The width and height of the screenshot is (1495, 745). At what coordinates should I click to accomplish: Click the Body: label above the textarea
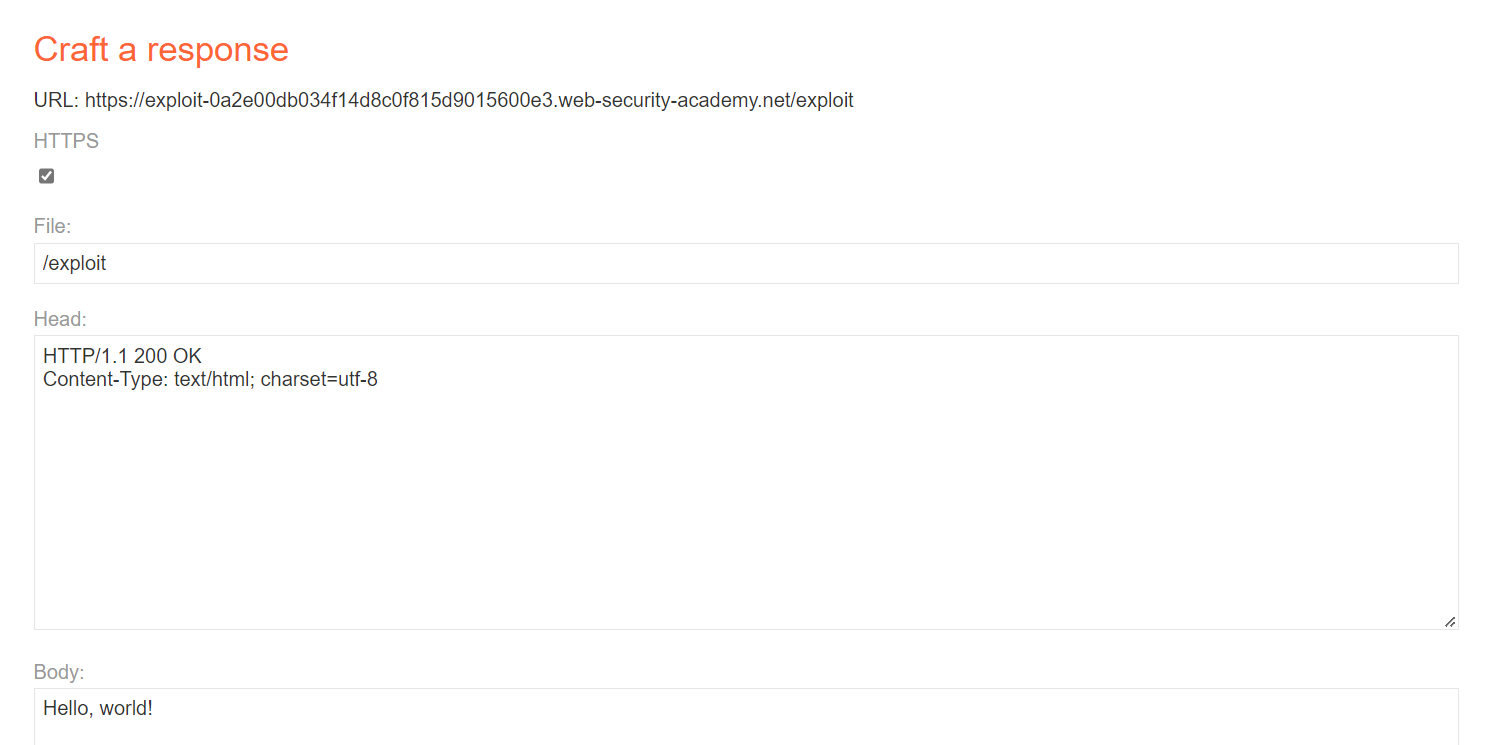click(x=57, y=671)
